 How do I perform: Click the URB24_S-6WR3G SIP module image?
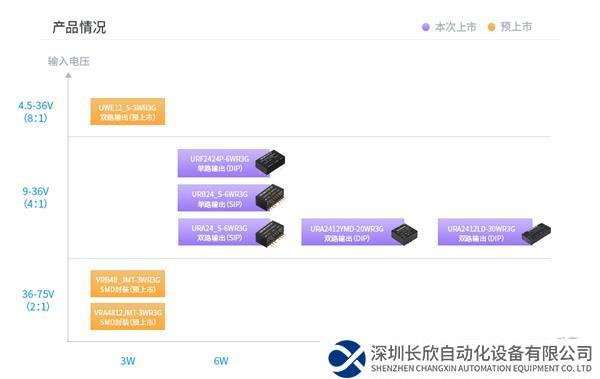(271, 198)
